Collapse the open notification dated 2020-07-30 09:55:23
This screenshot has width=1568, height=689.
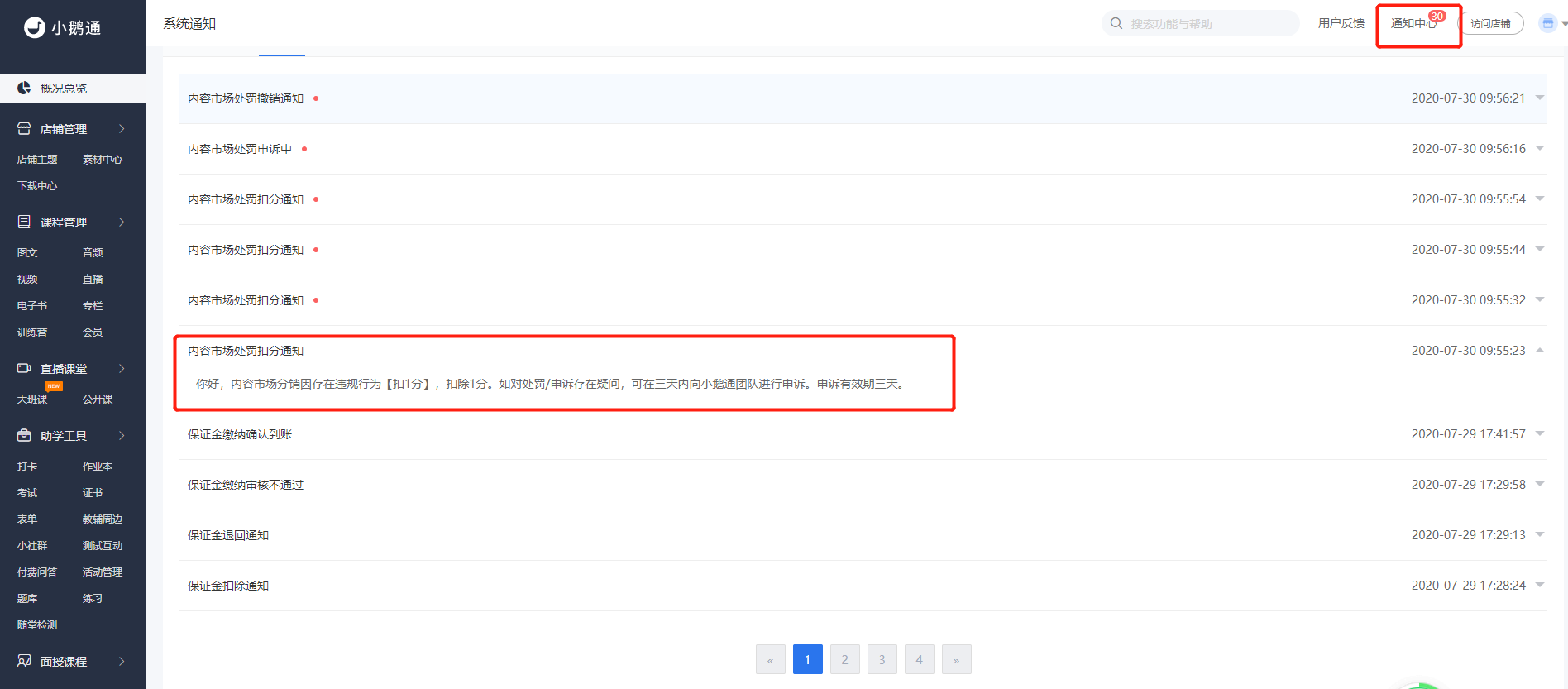point(1540,350)
